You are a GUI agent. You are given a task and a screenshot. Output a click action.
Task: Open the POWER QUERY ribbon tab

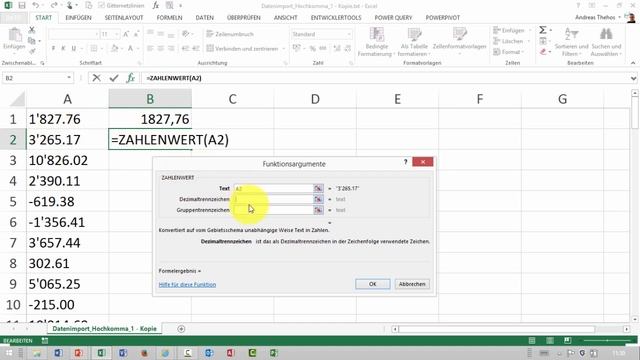[393, 18]
